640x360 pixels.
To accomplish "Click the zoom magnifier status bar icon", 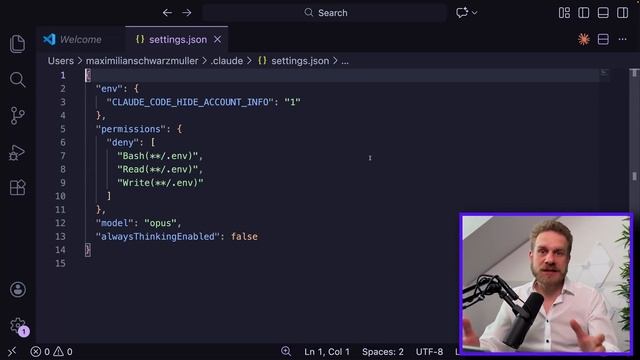I will pos(286,351).
